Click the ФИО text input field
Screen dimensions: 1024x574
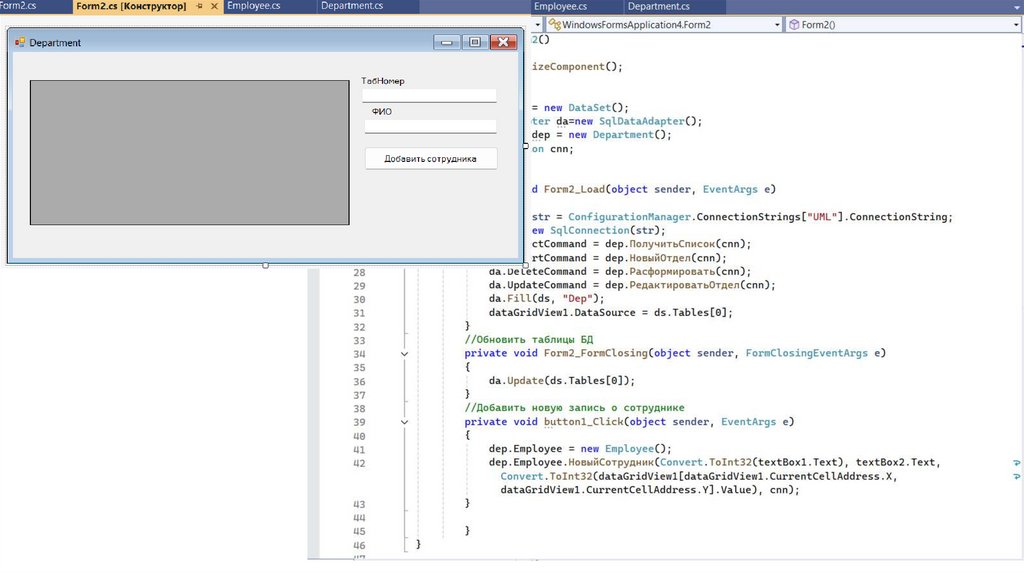(430, 126)
